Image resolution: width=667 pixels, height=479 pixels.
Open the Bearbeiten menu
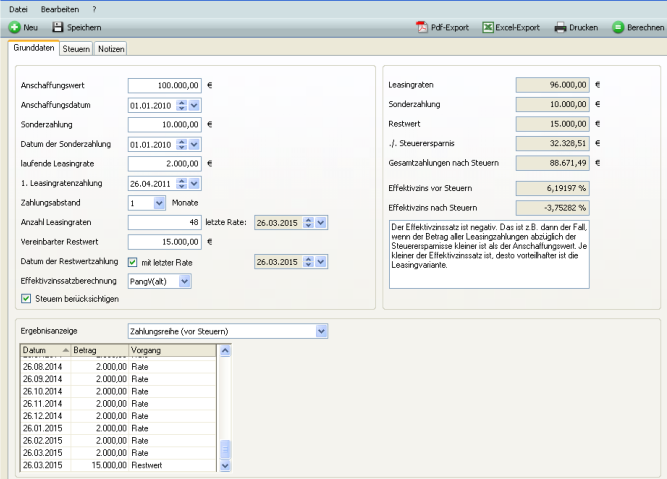pos(60,8)
